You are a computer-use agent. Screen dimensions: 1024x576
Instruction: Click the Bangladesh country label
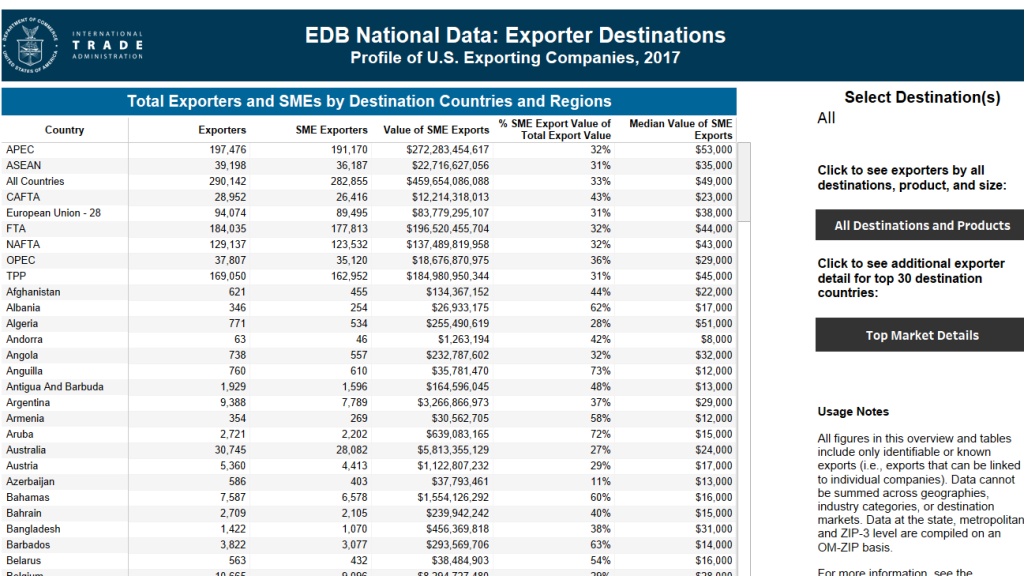(33, 529)
